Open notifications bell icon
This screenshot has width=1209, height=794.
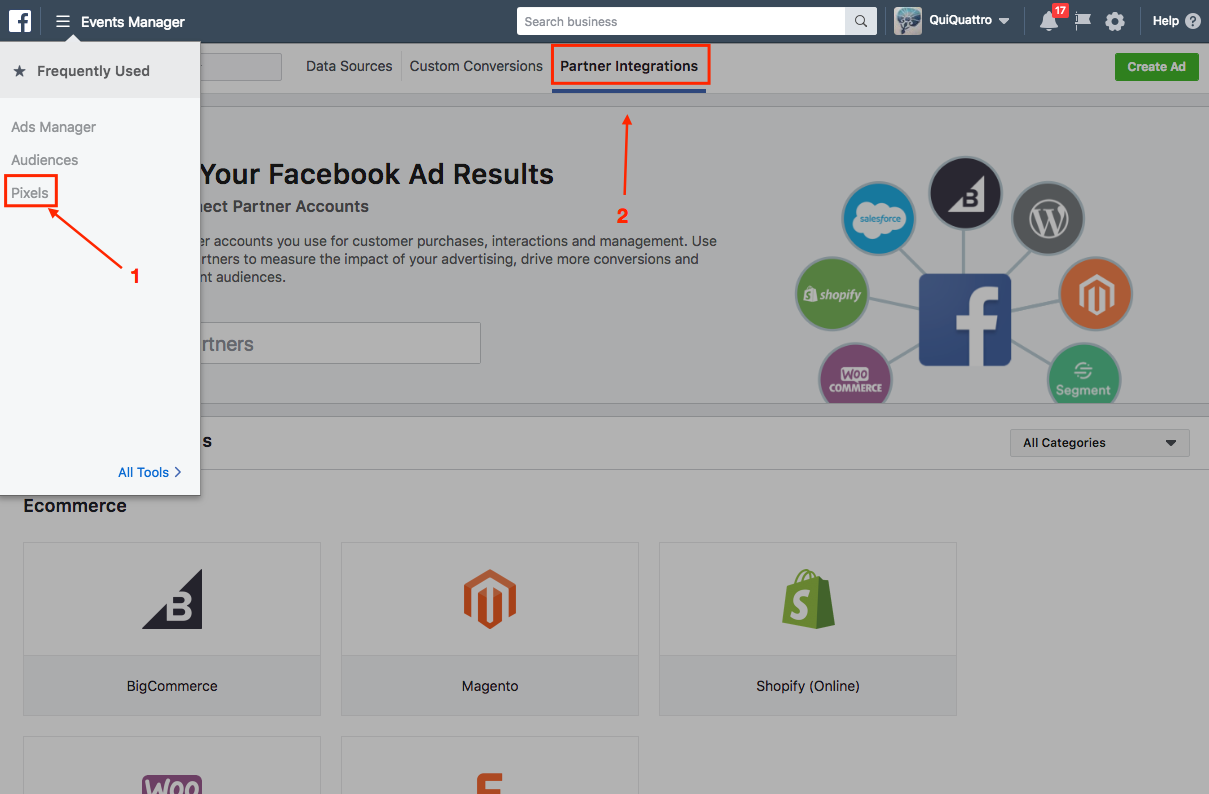click(x=1049, y=21)
